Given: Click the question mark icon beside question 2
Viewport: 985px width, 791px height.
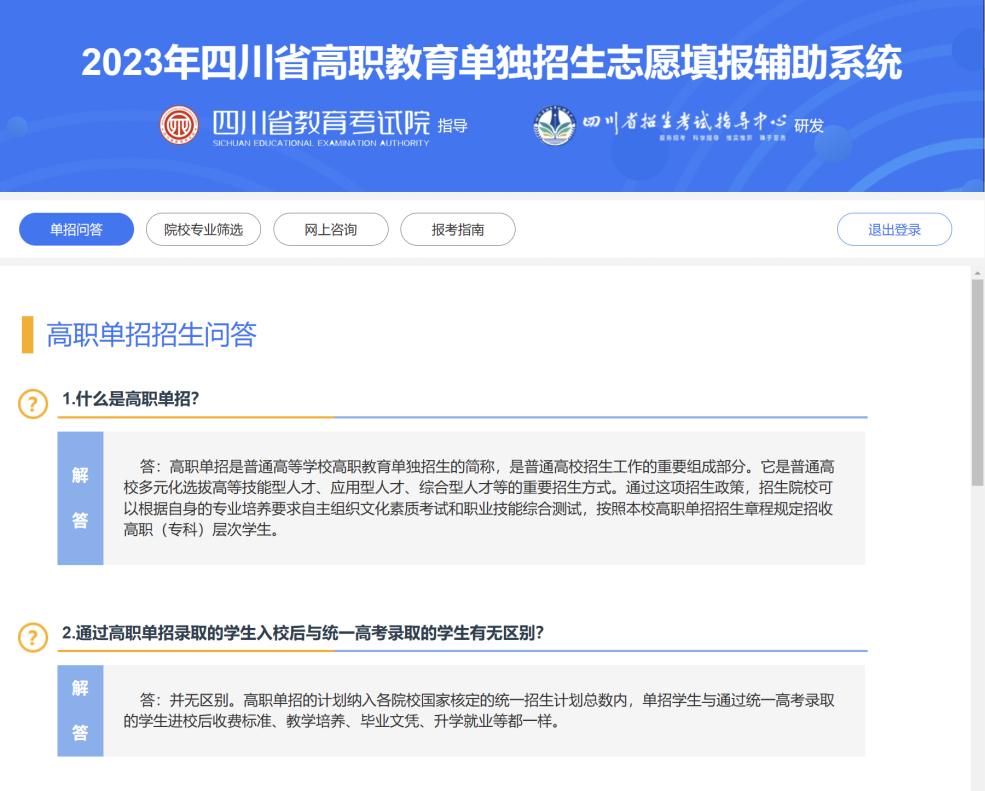Looking at the screenshot, I should 33,637.
